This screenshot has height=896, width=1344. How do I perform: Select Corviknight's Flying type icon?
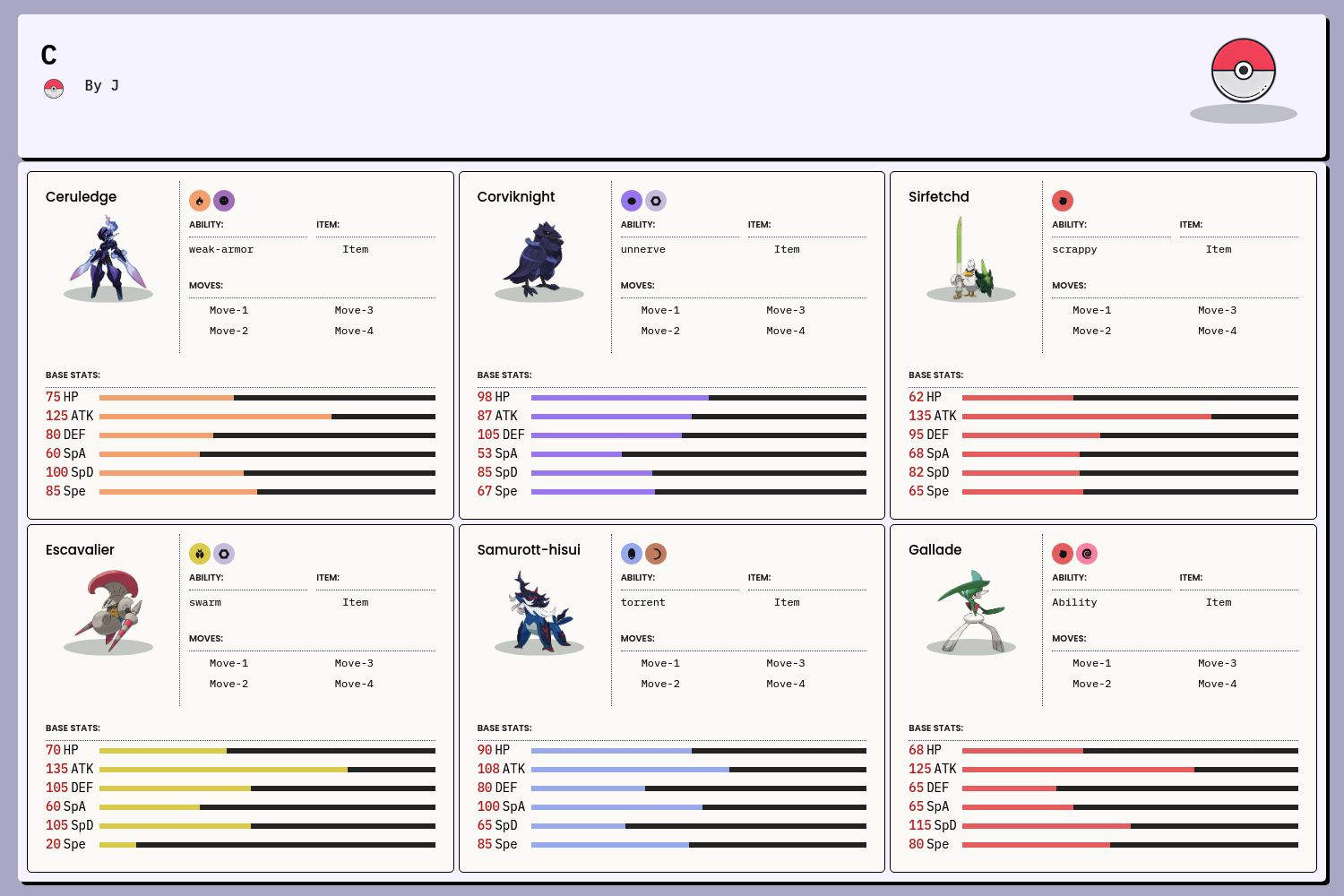coord(632,201)
